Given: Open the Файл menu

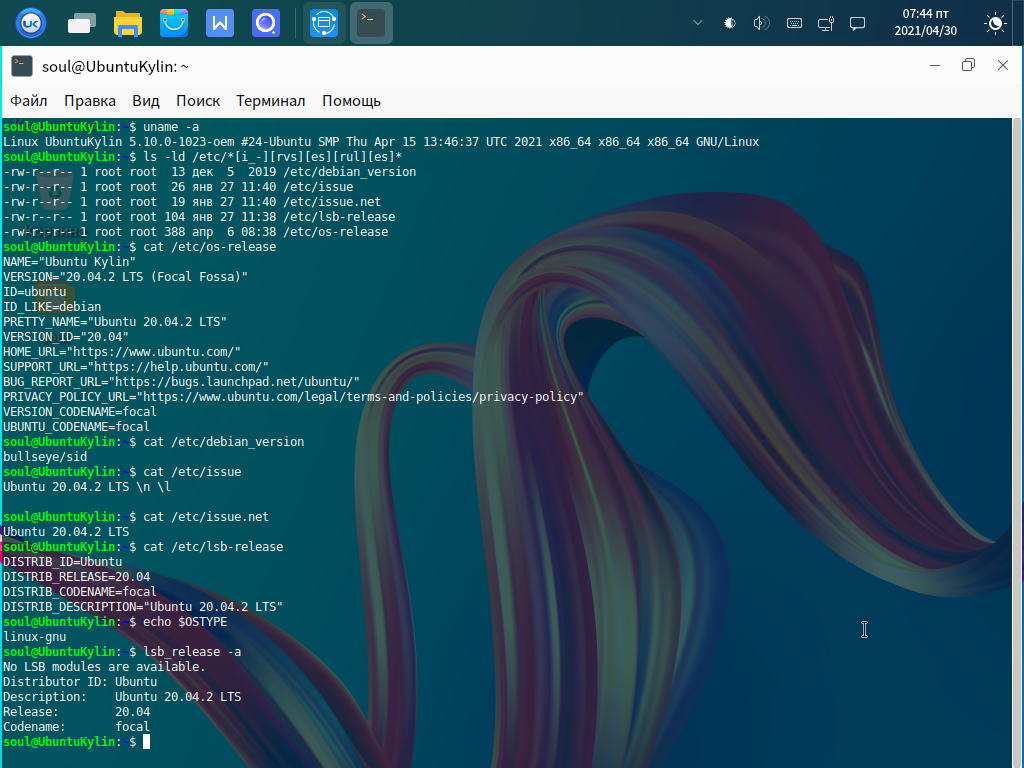Looking at the screenshot, I should [29, 101].
